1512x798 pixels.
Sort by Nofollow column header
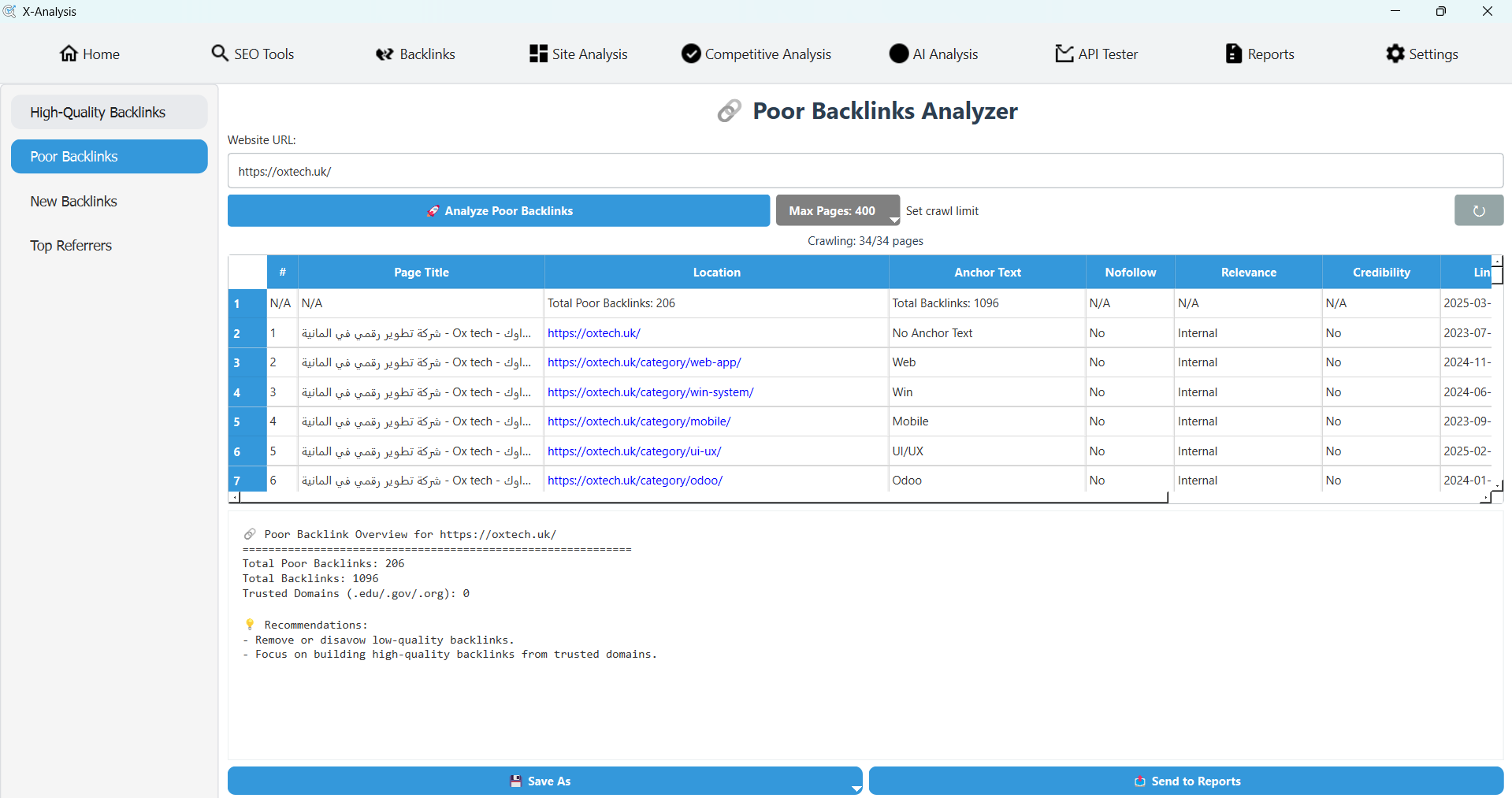tap(1131, 273)
